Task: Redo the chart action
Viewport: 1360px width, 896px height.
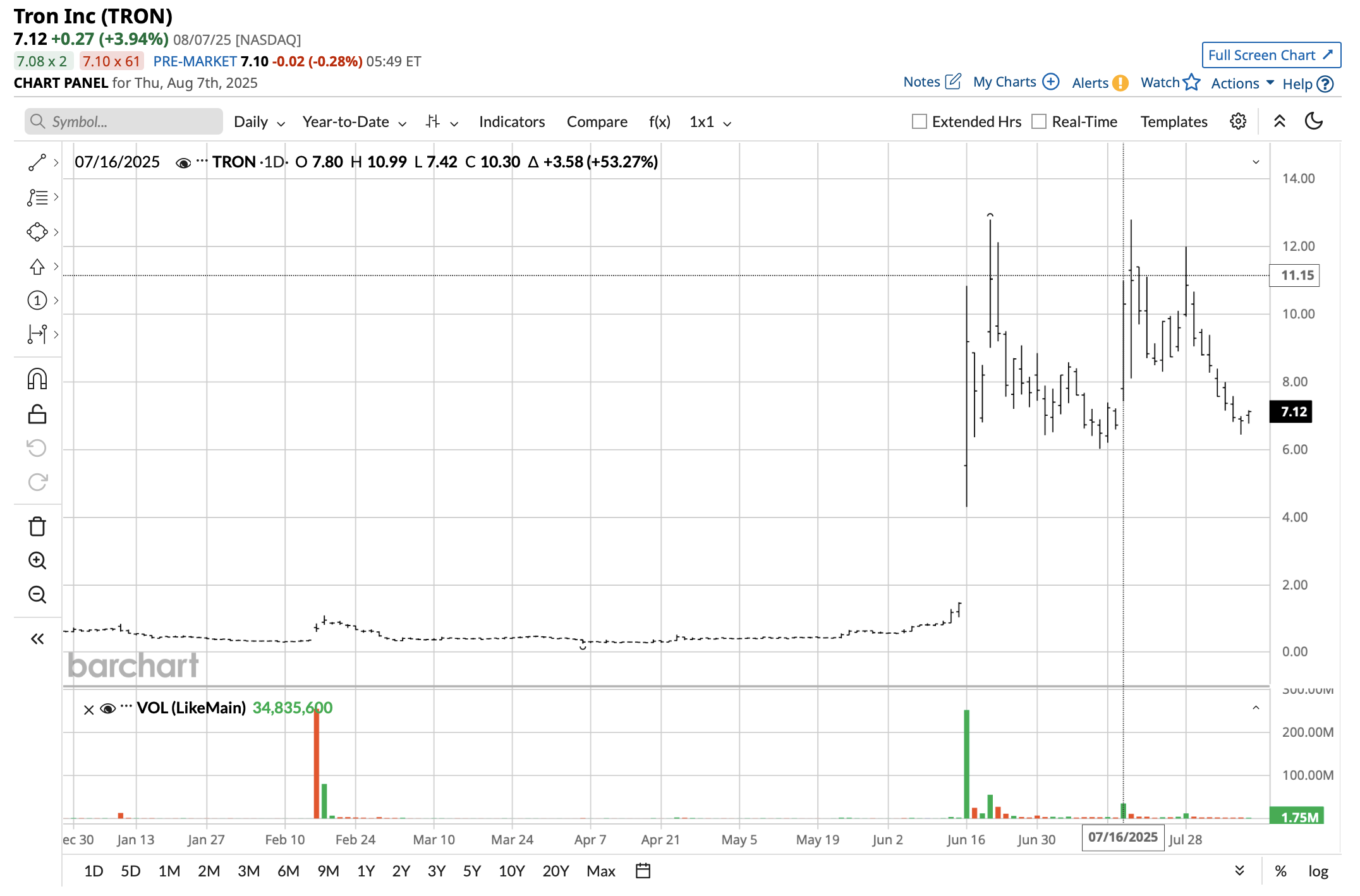Action: [x=37, y=482]
